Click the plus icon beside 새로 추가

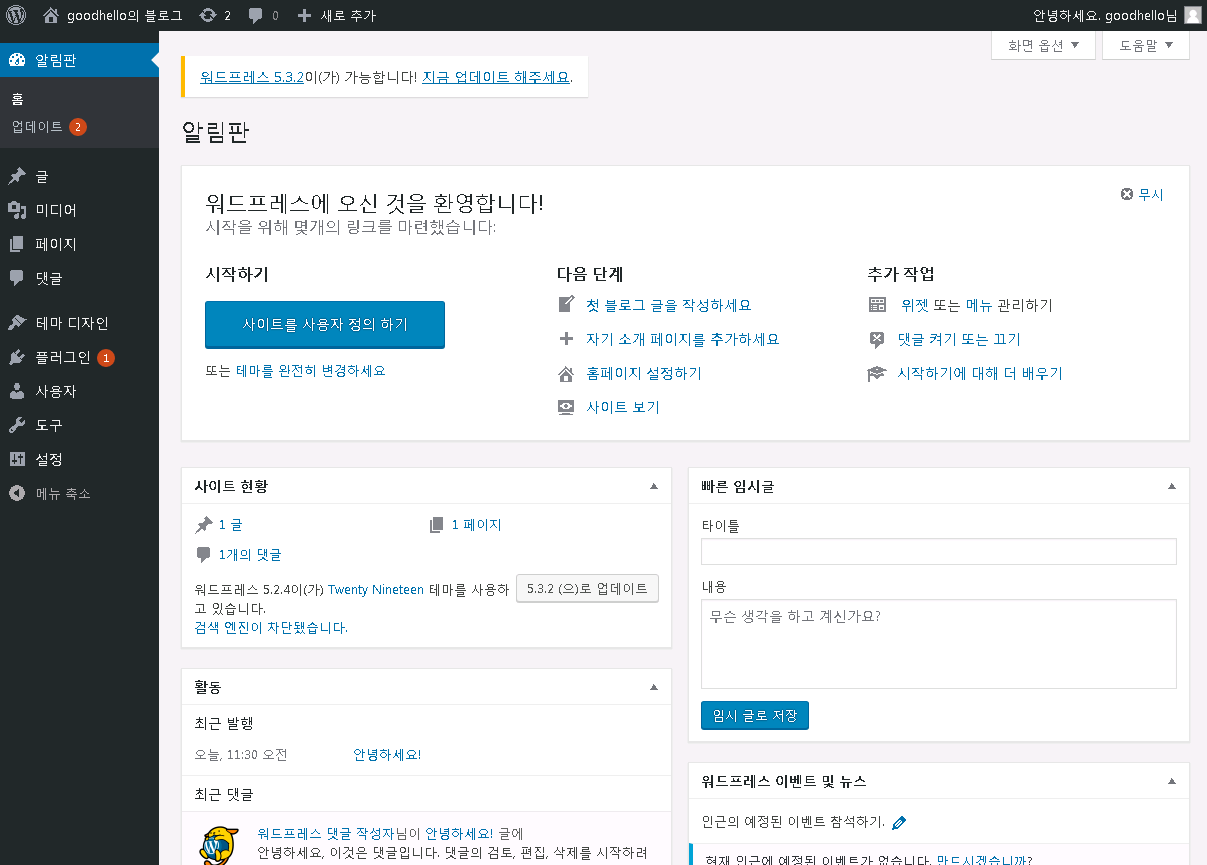tap(305, 15)
